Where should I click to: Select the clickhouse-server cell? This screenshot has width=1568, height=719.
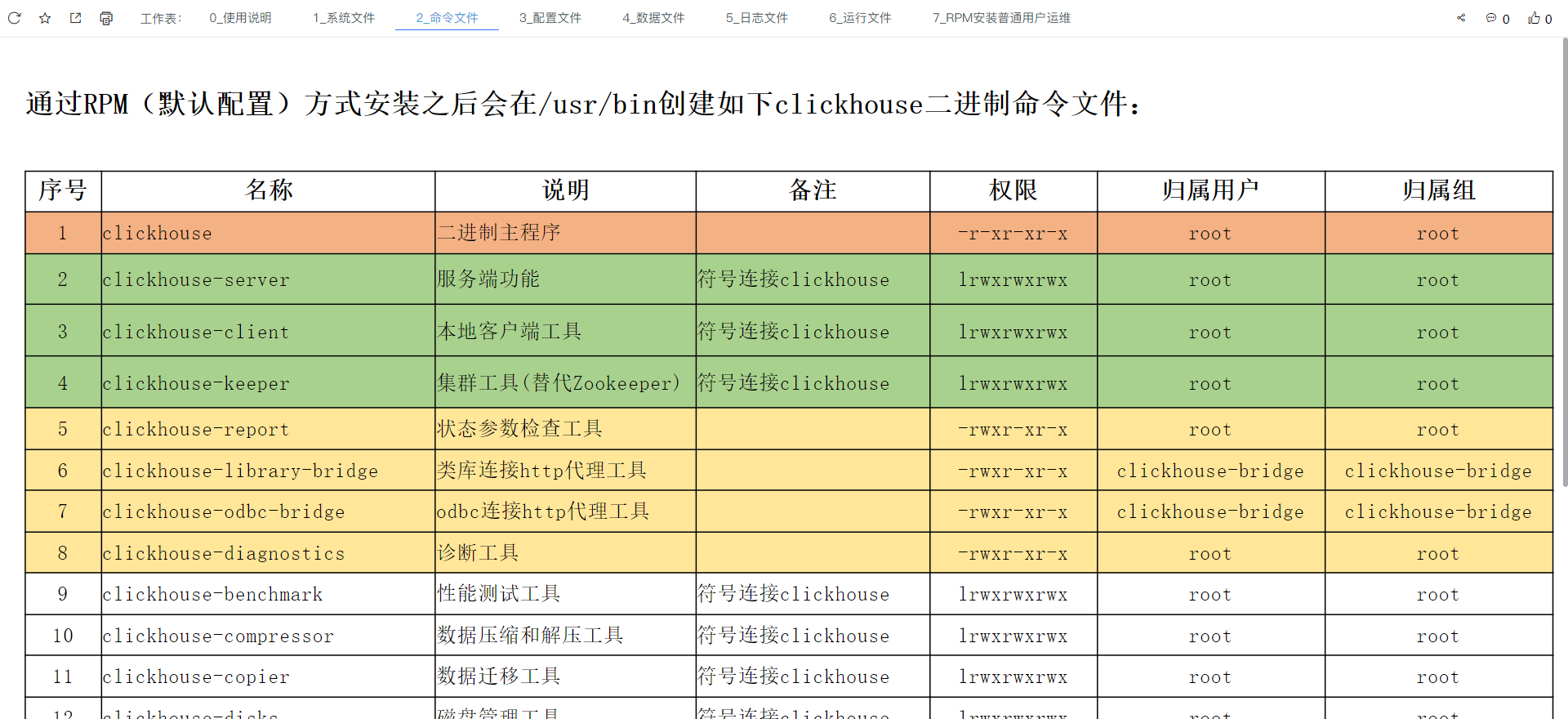(x=269, y=279)
